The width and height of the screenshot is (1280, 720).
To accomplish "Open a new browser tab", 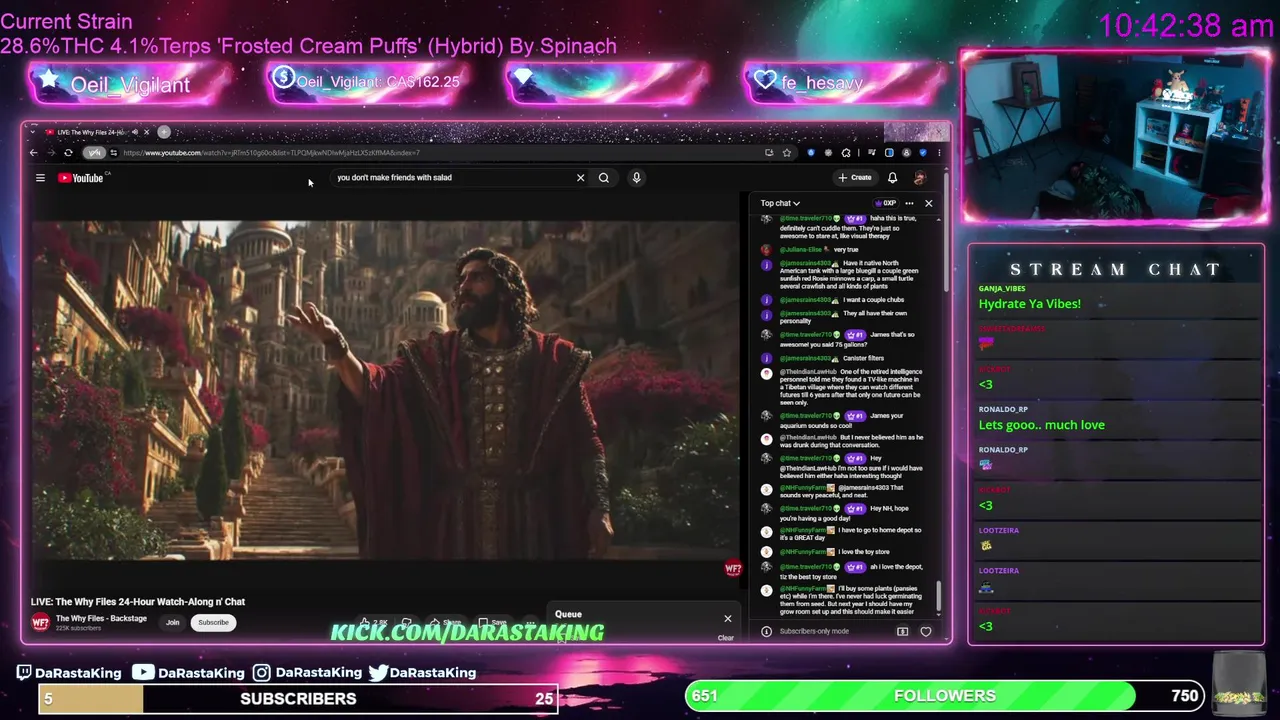I will coord(164,132).
